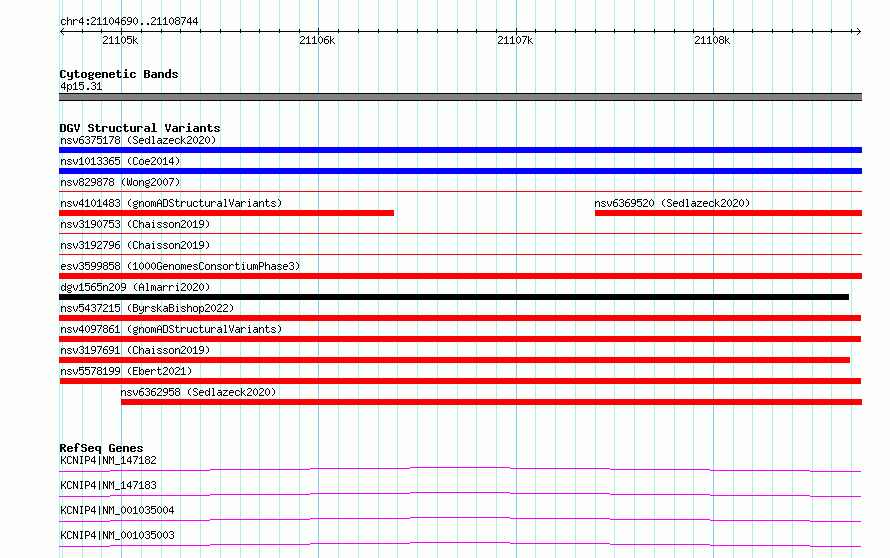Open the nsv6362958 (Sedlazeck2020) label
This screenshot has height=558, width=890.
tap(198, 392)
